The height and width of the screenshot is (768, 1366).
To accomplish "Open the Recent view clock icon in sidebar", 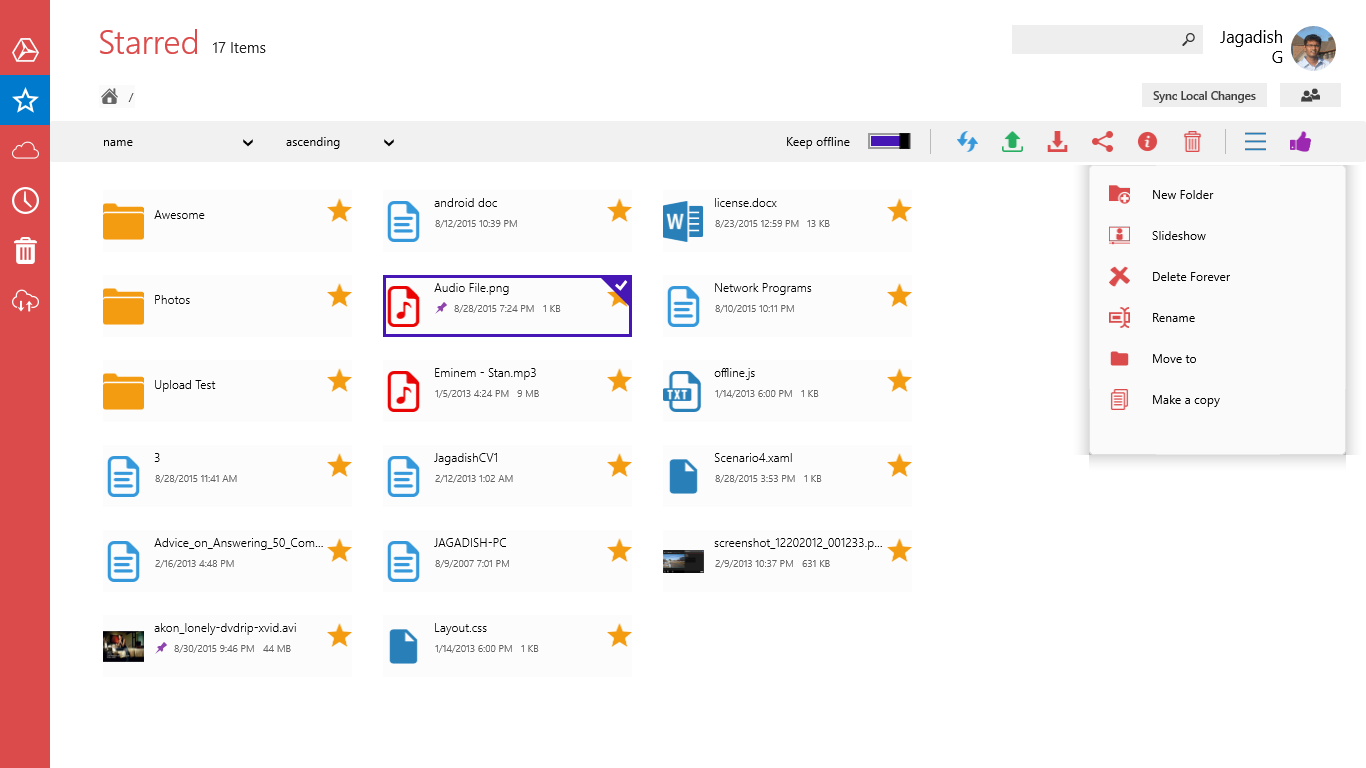I will [x=25, y=200].
